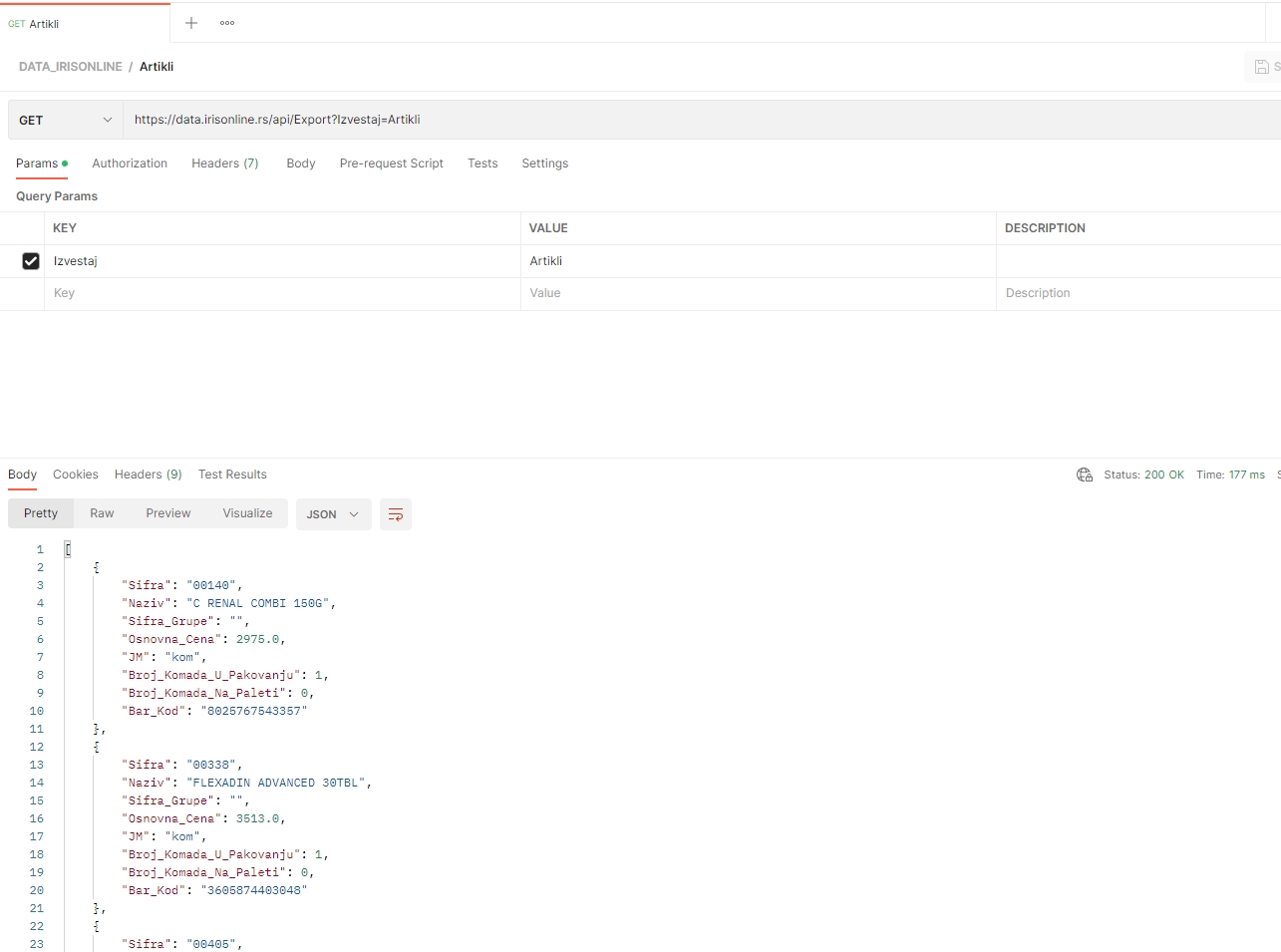Go to the Tests tab

(482, 163)
